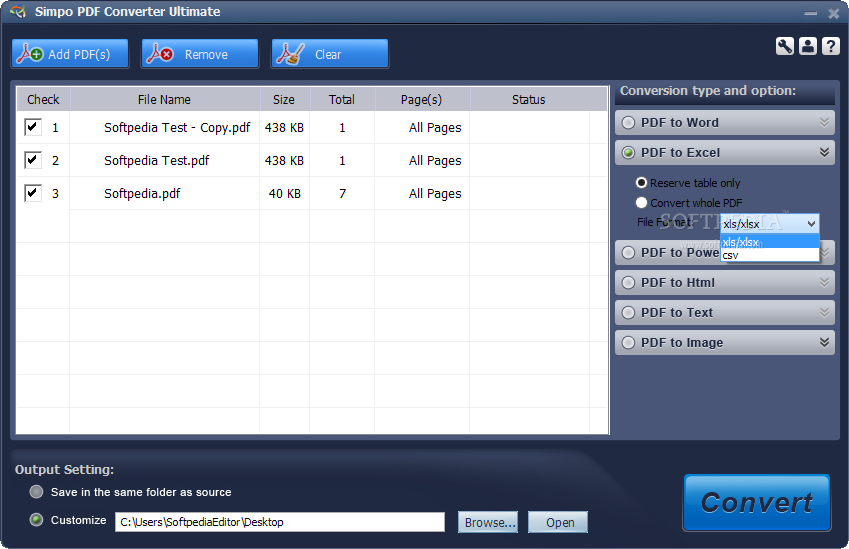Image resolution: width=849 pixels, height=549 pixels.
Task: Click the Browse... button
Action: (488, 522)
